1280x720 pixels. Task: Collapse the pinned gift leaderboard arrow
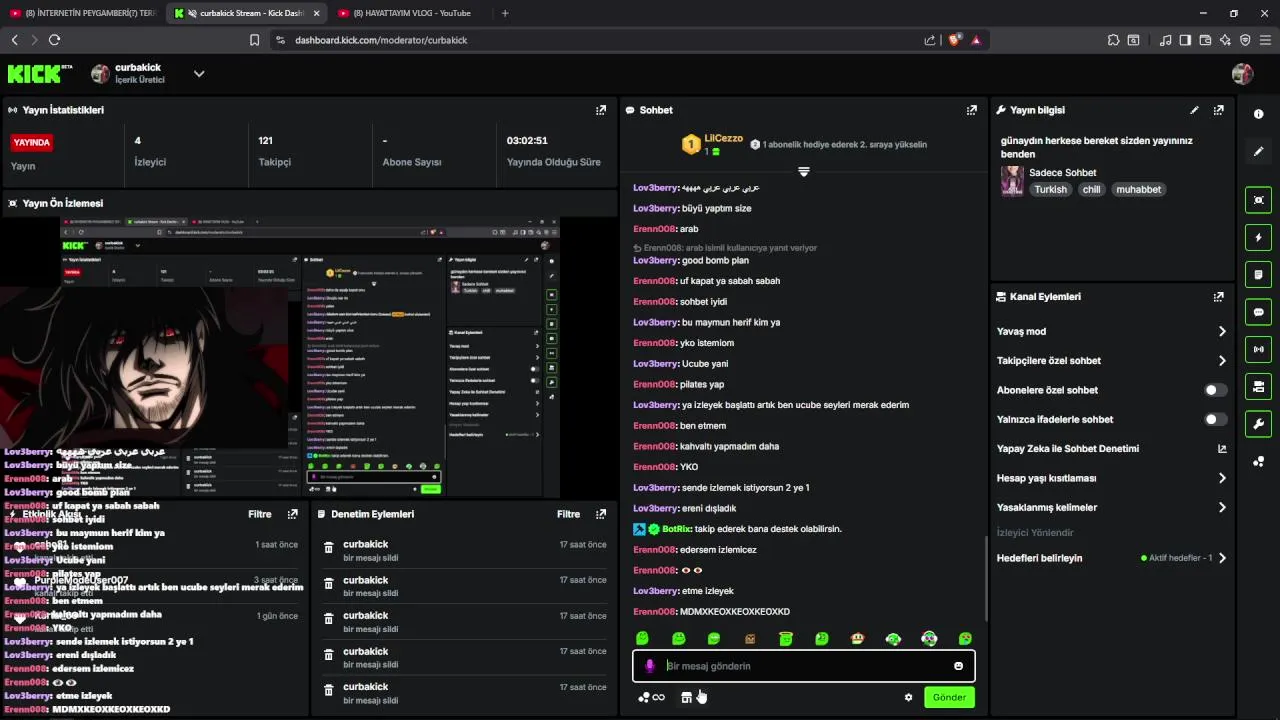pos(803,172)
